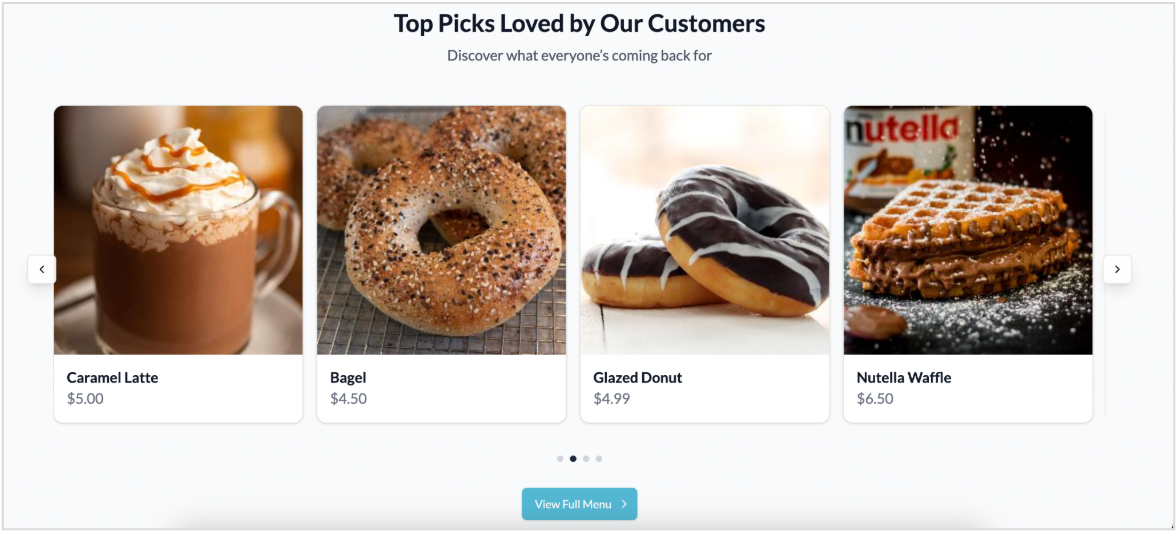
Task: Select the active second pagination dot
Action: [573, 459]
